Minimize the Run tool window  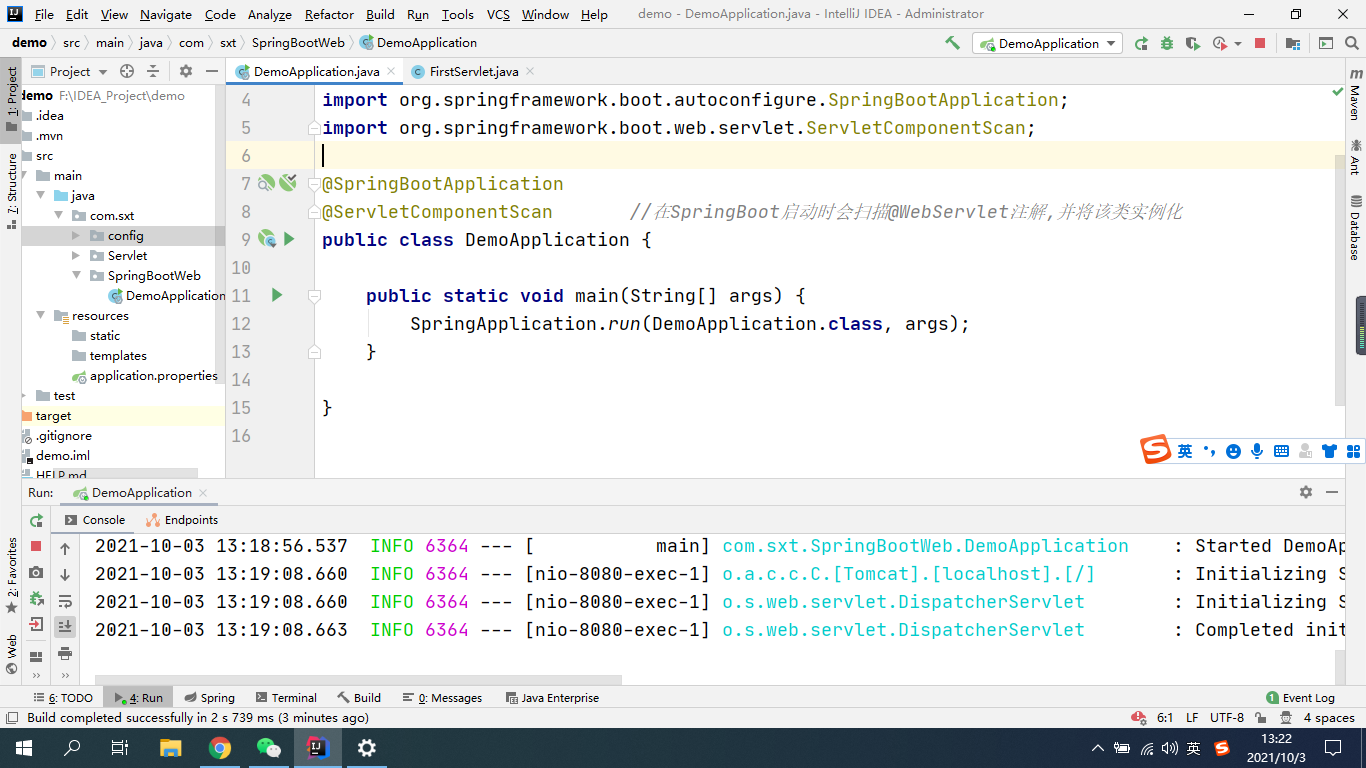[x=1332, y=492]
